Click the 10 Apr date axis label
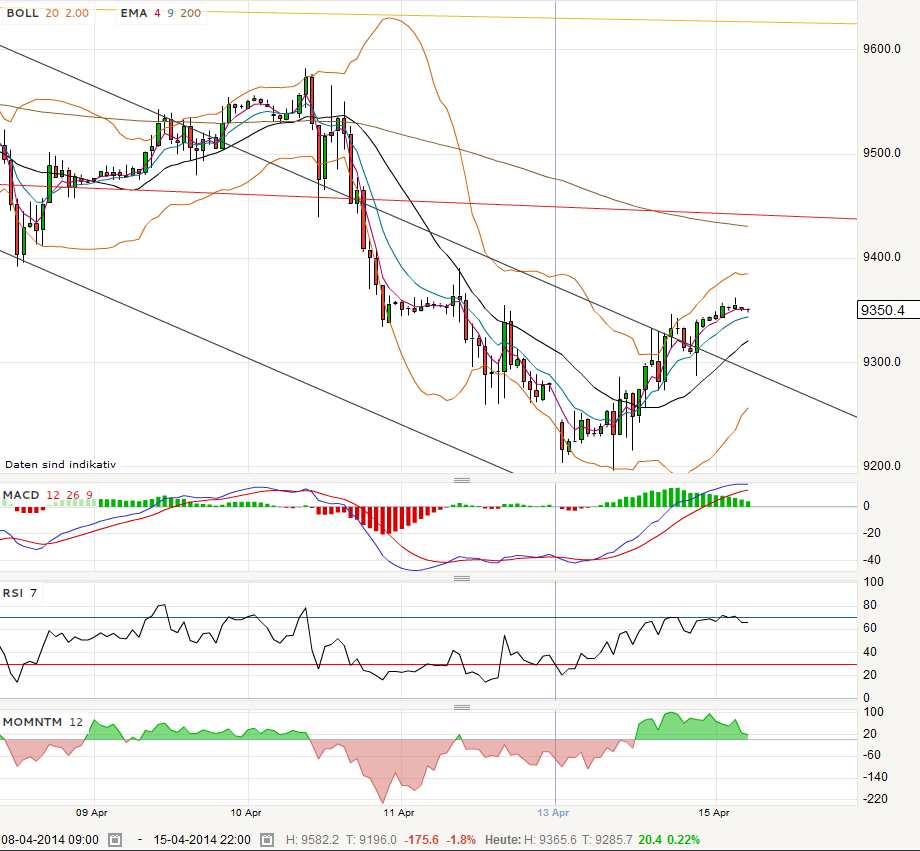920x851 pixels. click(x=246, y=813)
